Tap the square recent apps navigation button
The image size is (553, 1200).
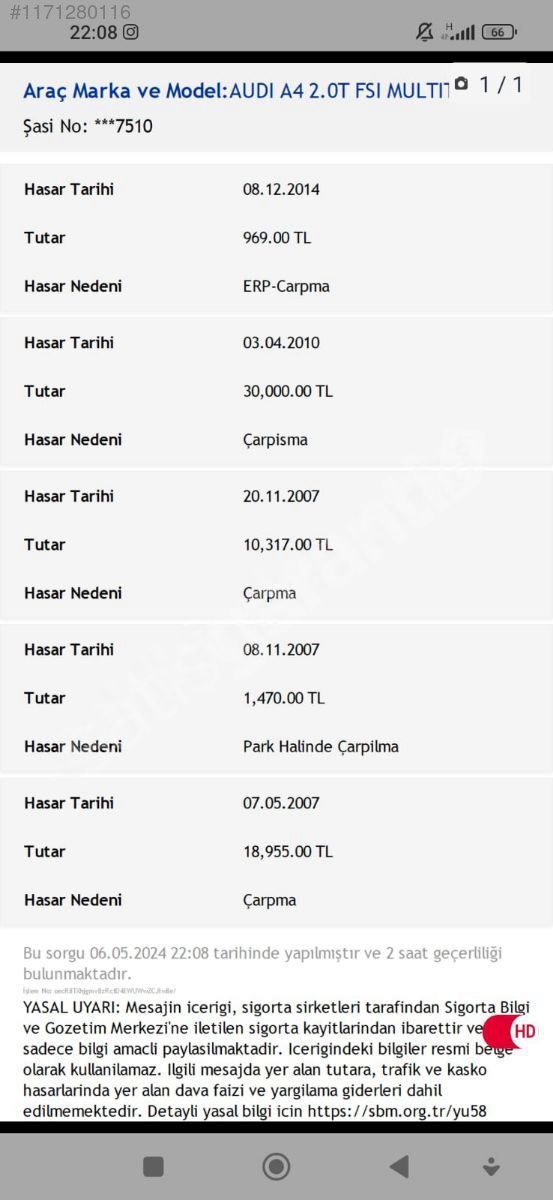coord(153,1166)
